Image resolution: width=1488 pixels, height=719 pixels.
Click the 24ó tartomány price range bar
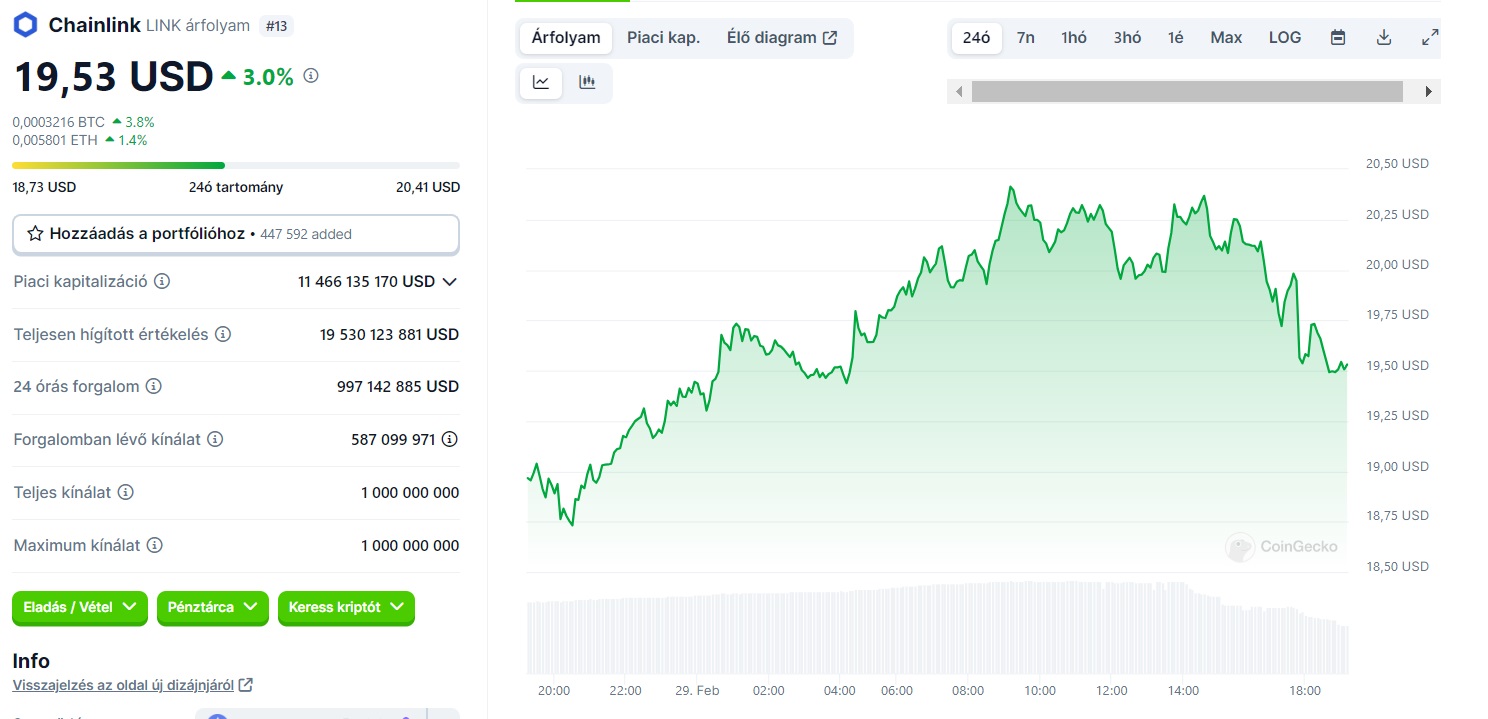pos(236,165)
